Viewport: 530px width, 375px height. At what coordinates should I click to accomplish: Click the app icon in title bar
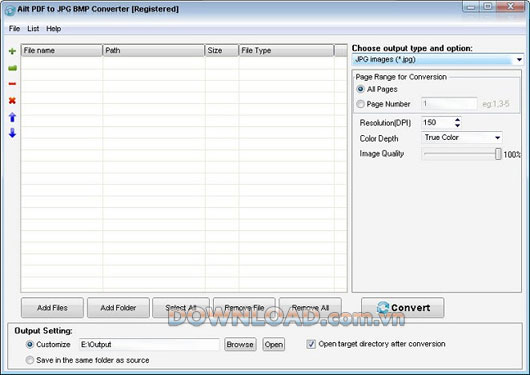click(10, 10)
